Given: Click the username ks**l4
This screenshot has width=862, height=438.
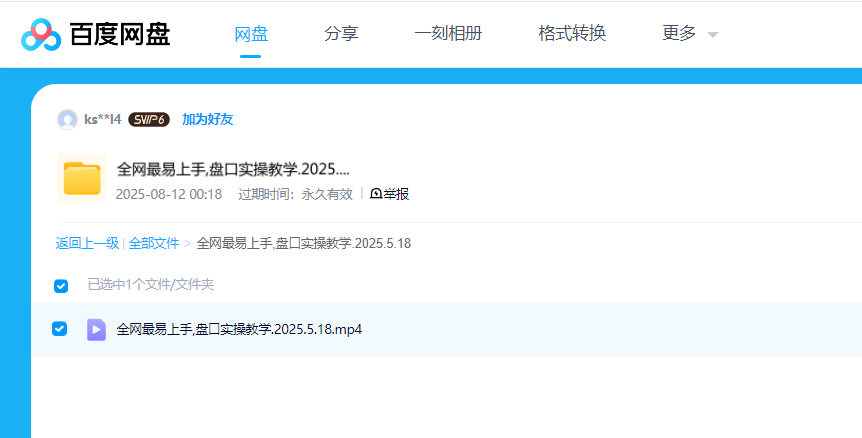Looking at the screenshot, I should [x=102, y=120].
